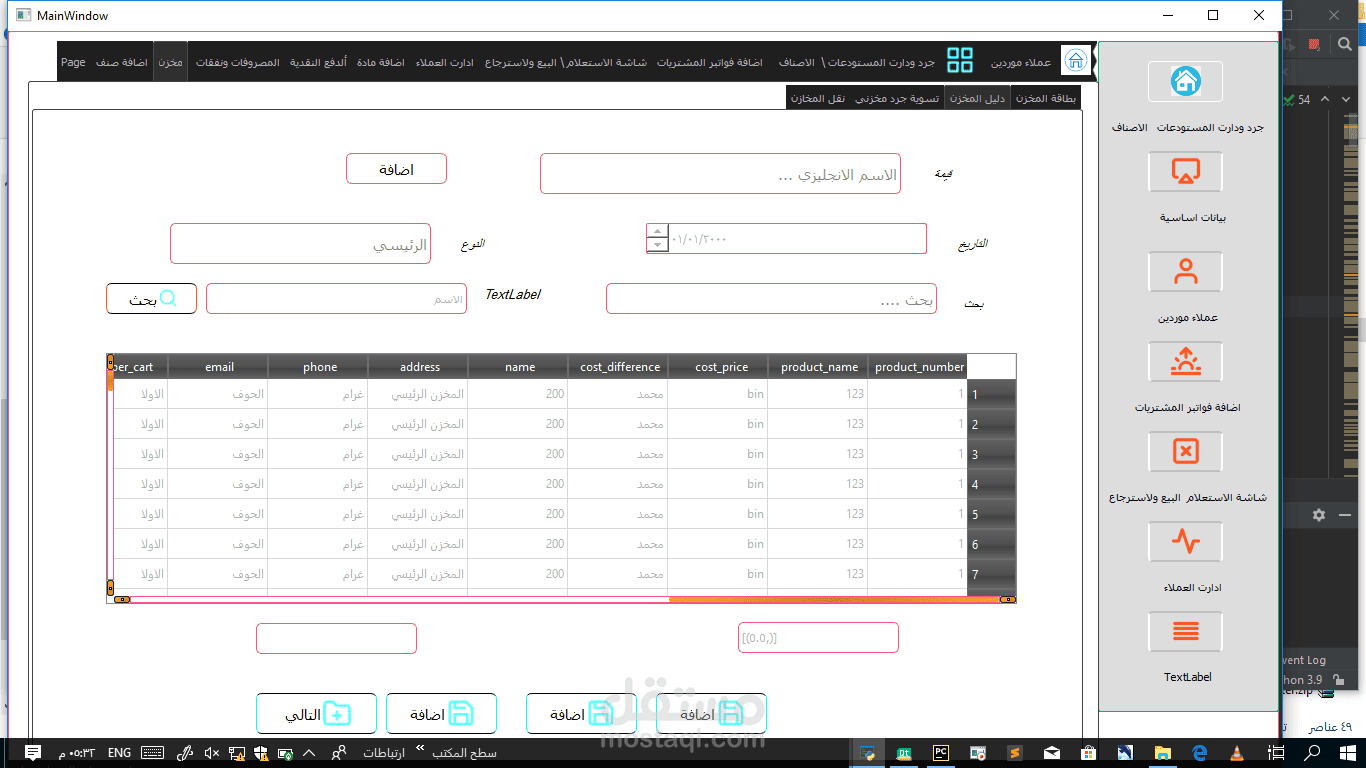The width and height of the screenshot is (1366, 768).
Task: Click the home icon tab in top bar
Action: [1076, 60]
